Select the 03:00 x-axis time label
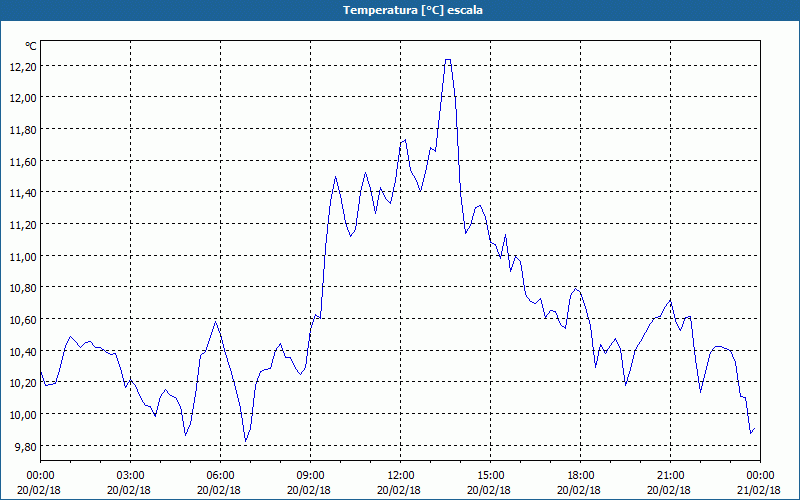 tap(131, 476)
